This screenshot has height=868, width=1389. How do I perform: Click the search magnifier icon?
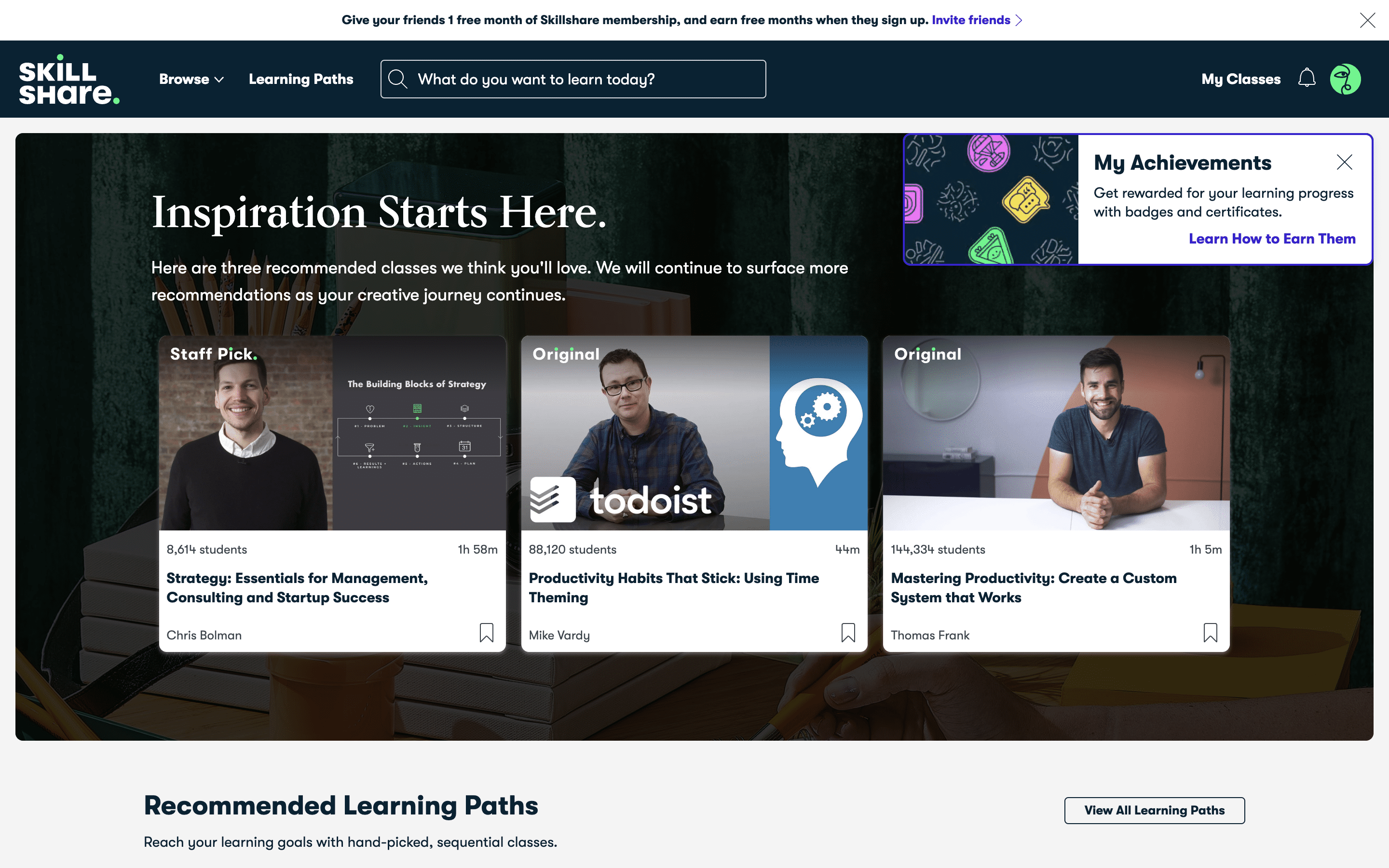pos(397,79)
